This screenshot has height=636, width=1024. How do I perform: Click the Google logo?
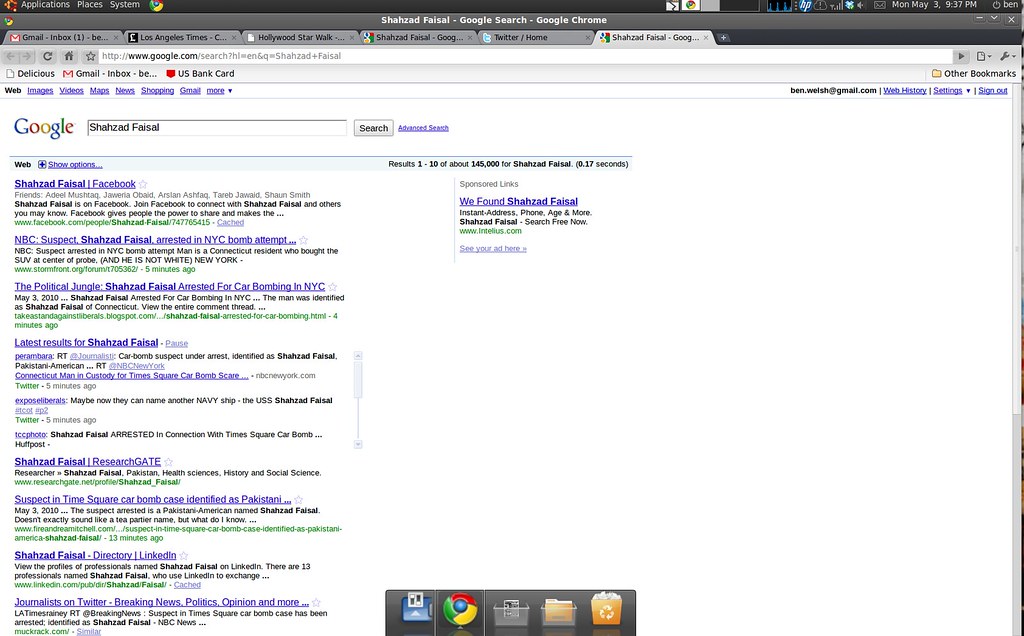44,127
